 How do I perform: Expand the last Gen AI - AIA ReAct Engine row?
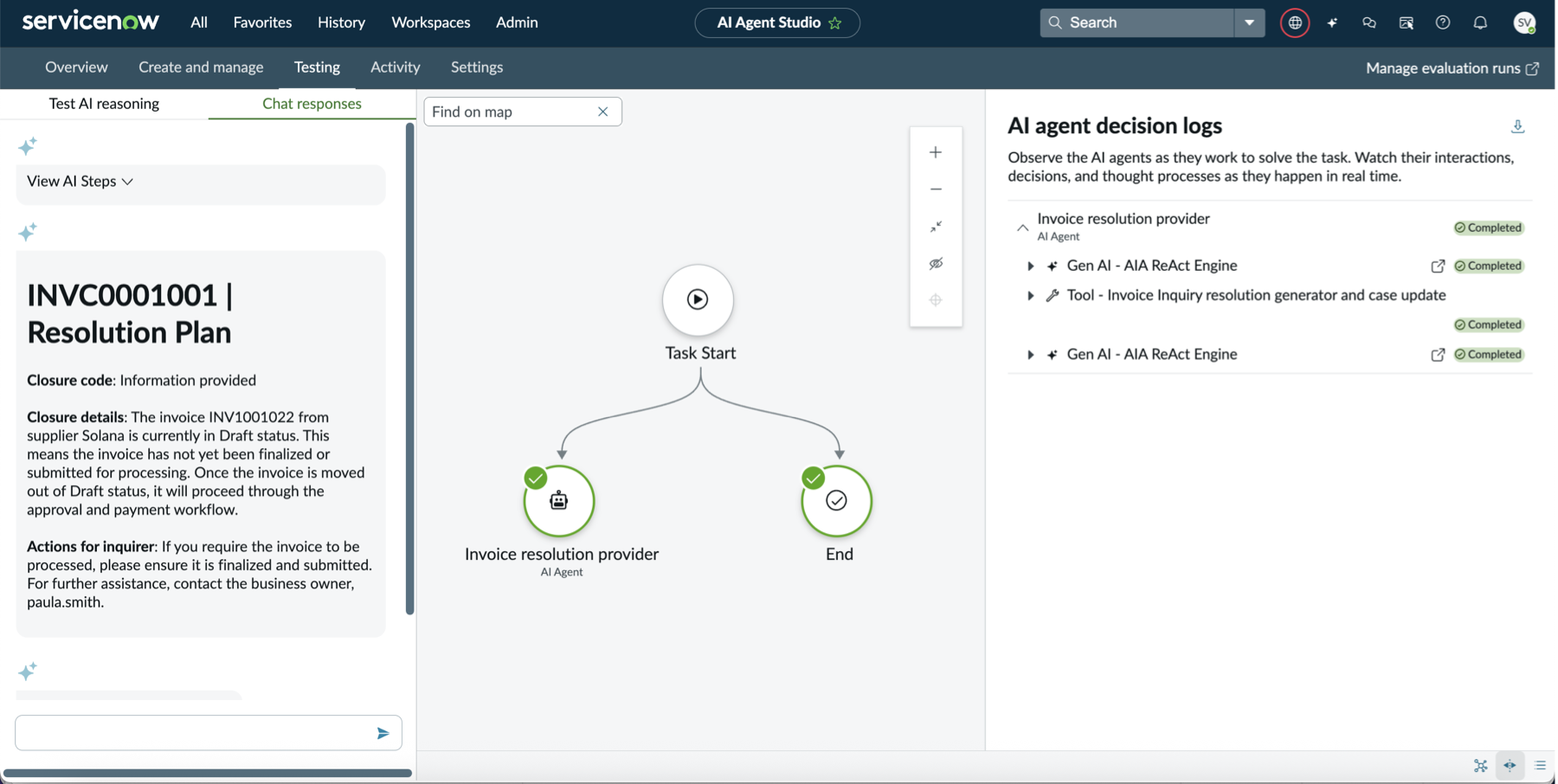point(1030,355)
